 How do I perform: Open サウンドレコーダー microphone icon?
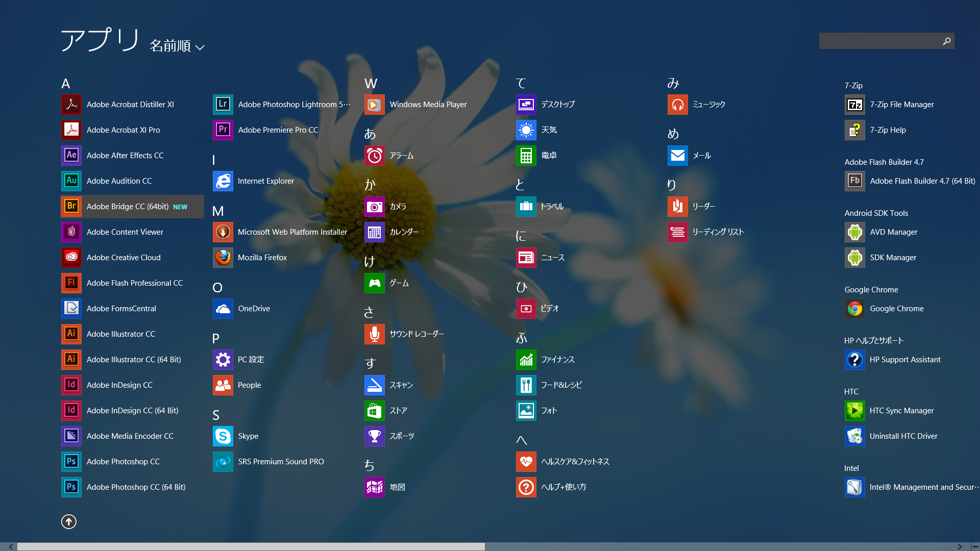pos(374,334)
